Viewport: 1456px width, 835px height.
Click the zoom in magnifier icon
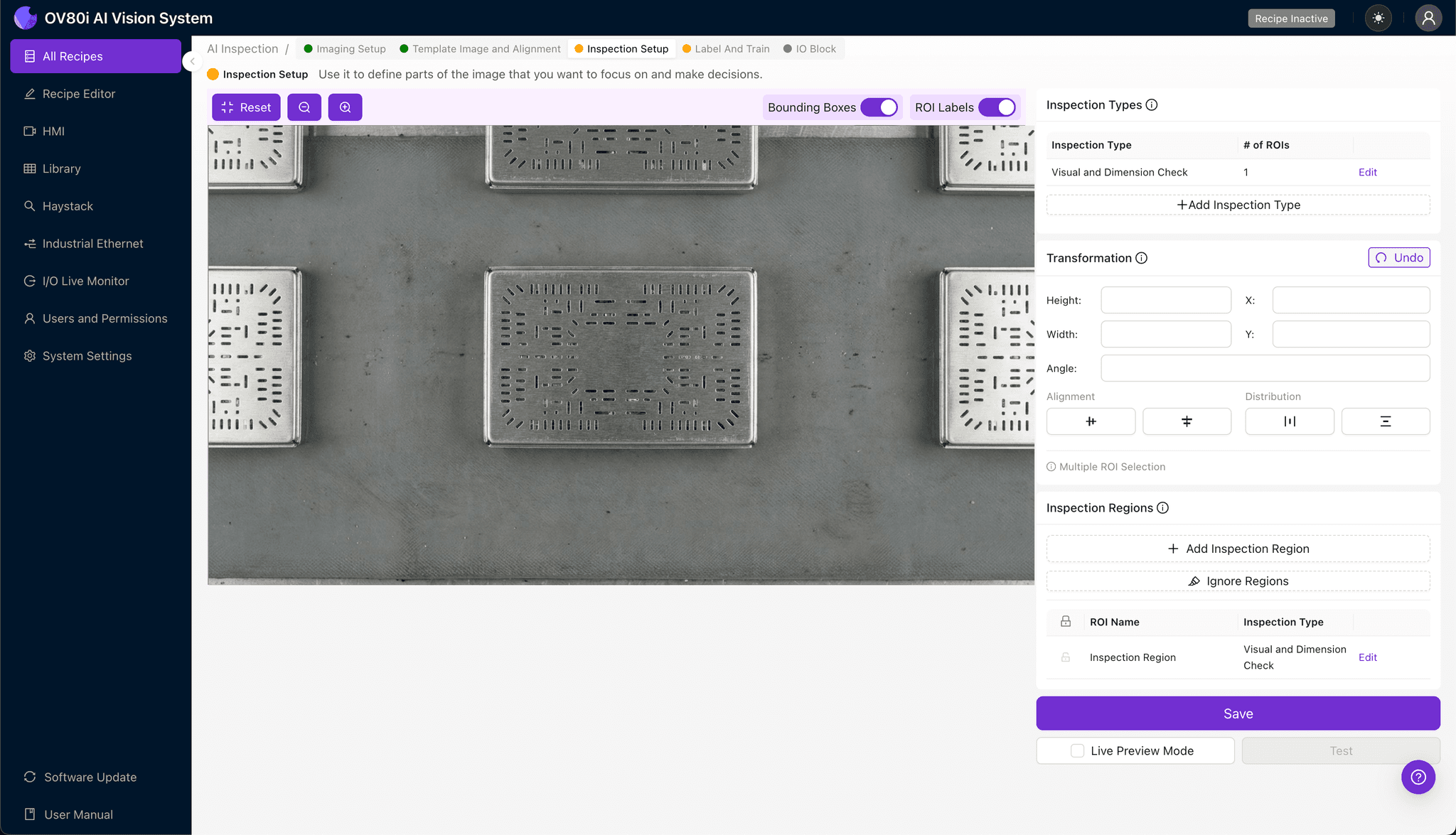[345, 107]
